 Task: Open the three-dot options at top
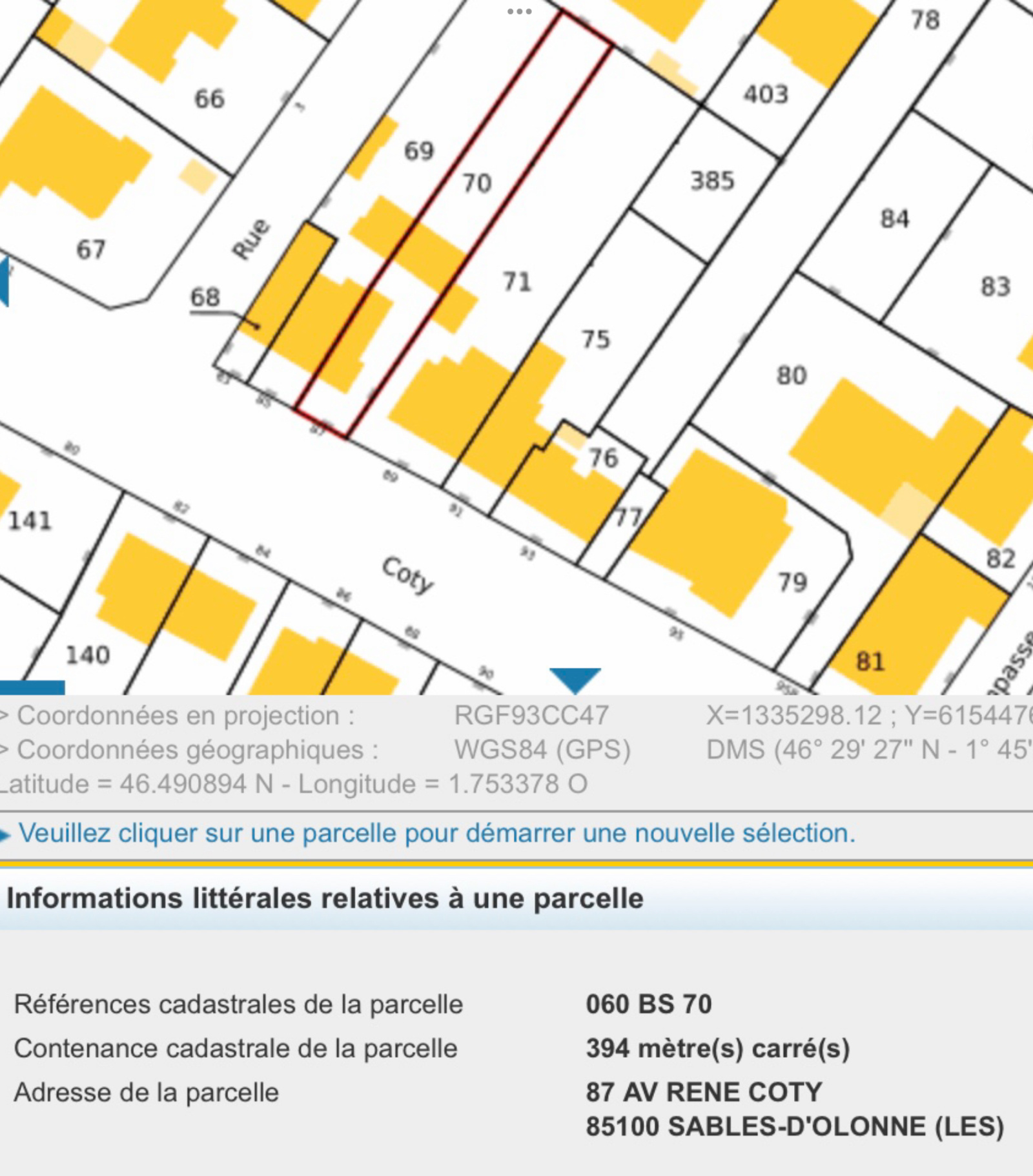point(519,11)
